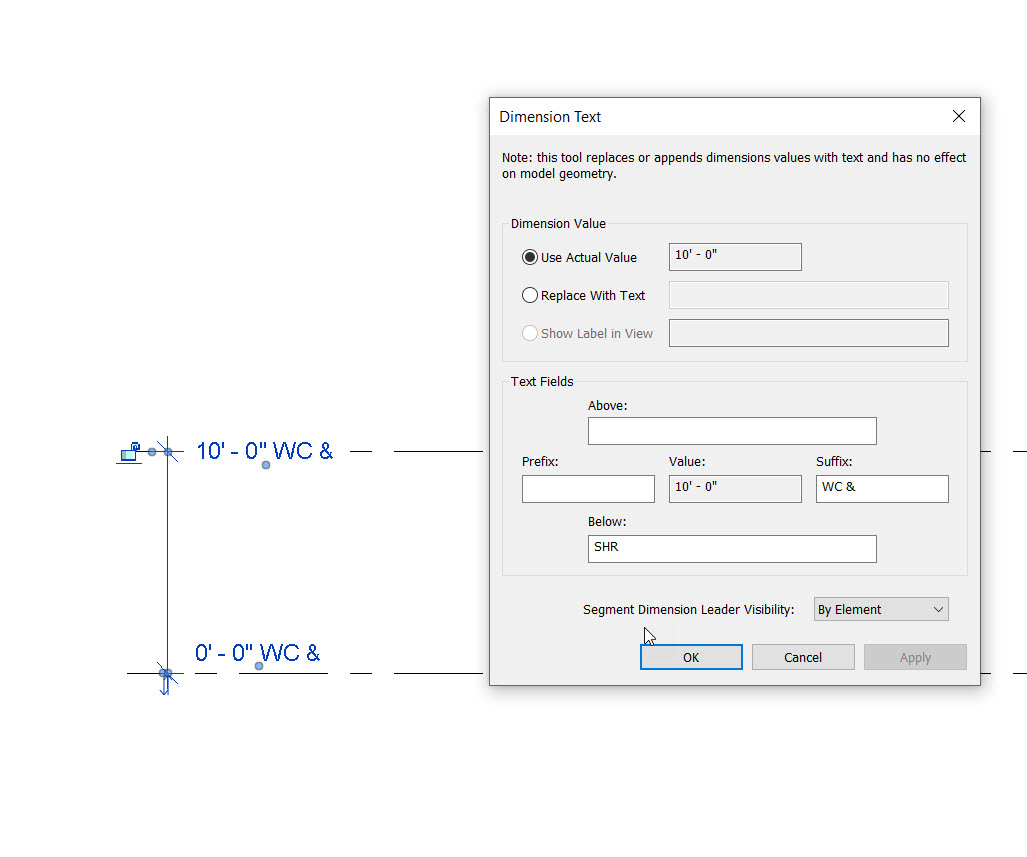Confirm changes with the OK button
1027x857 pixels.
[x=691, y=657]
